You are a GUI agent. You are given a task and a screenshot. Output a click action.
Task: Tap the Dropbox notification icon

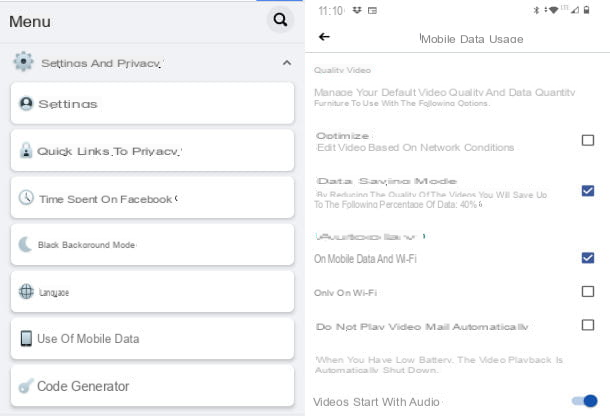pyautogui.click(x=357, y=11)
